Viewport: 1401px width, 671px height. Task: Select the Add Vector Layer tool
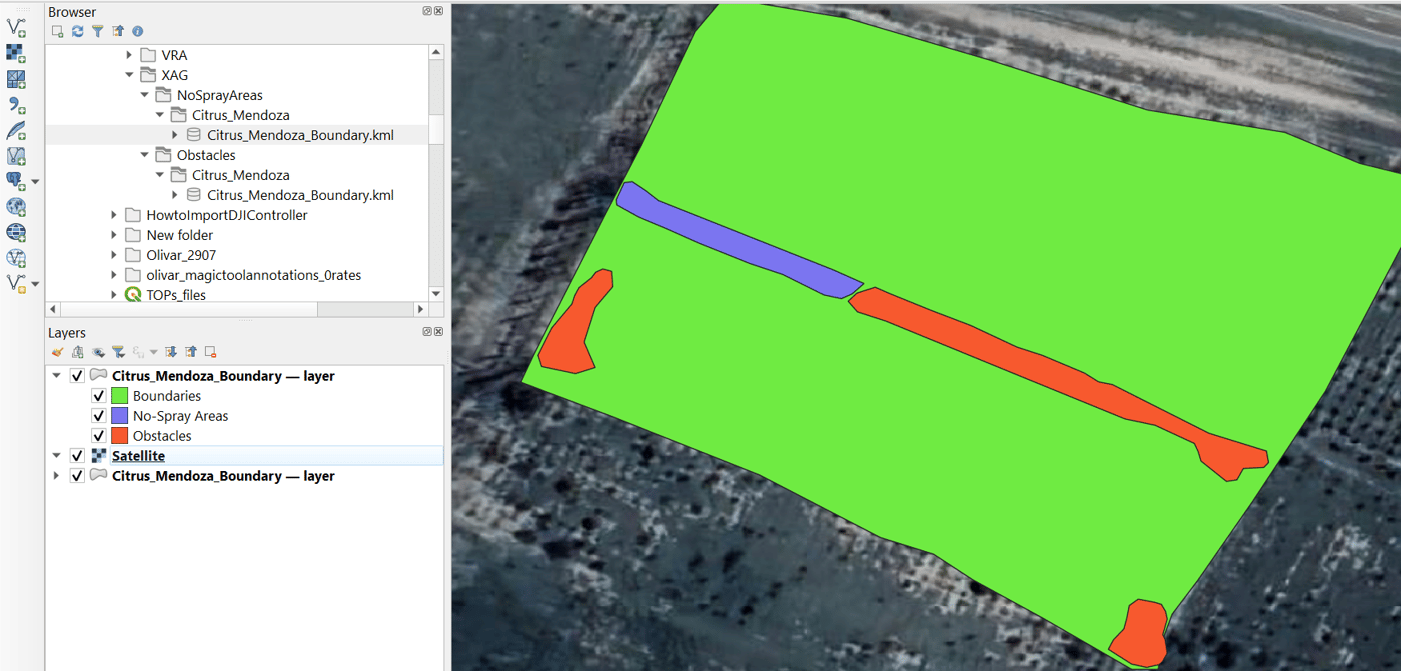pos(16,27)
